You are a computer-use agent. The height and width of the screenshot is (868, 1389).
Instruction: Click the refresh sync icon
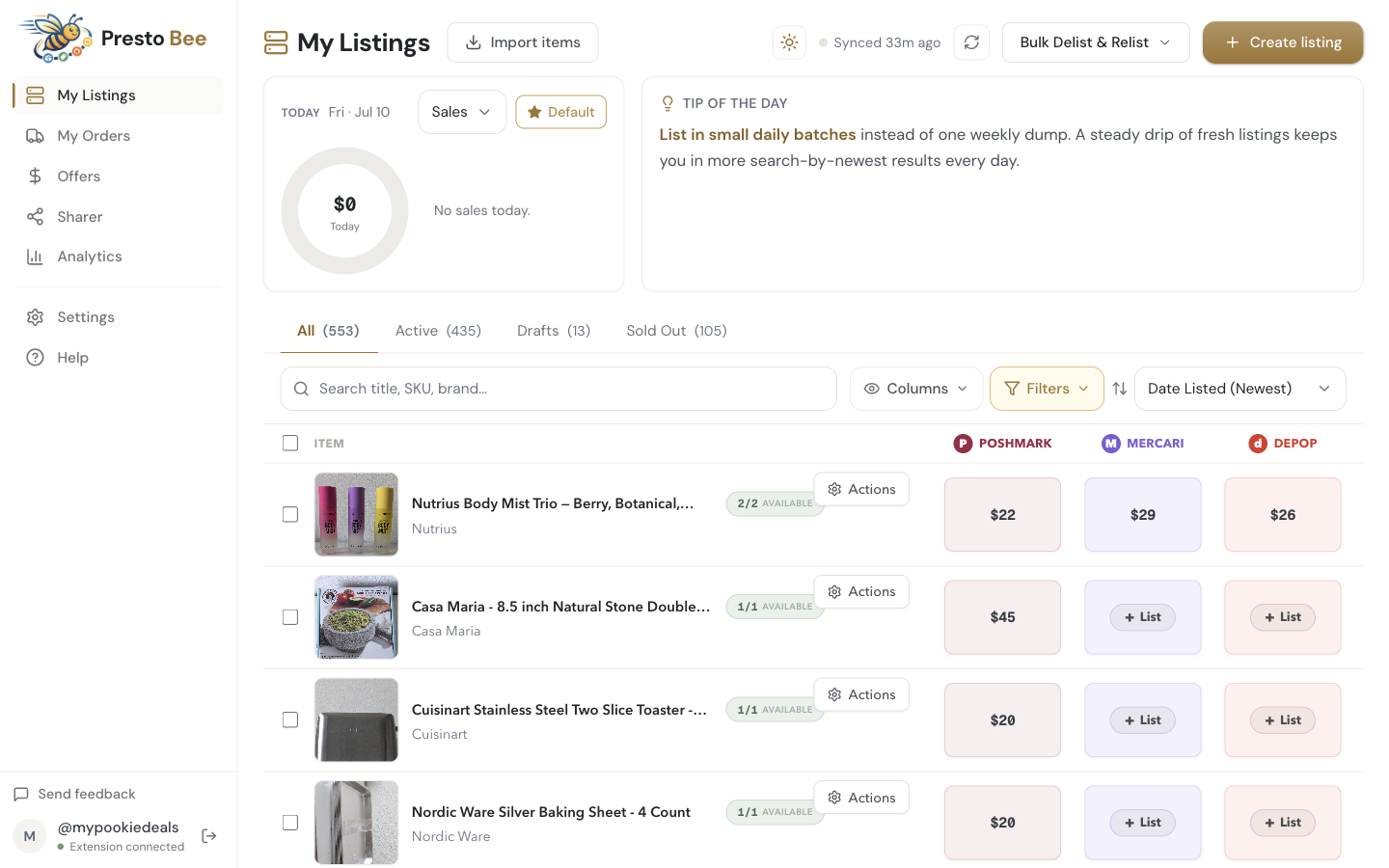971,42
